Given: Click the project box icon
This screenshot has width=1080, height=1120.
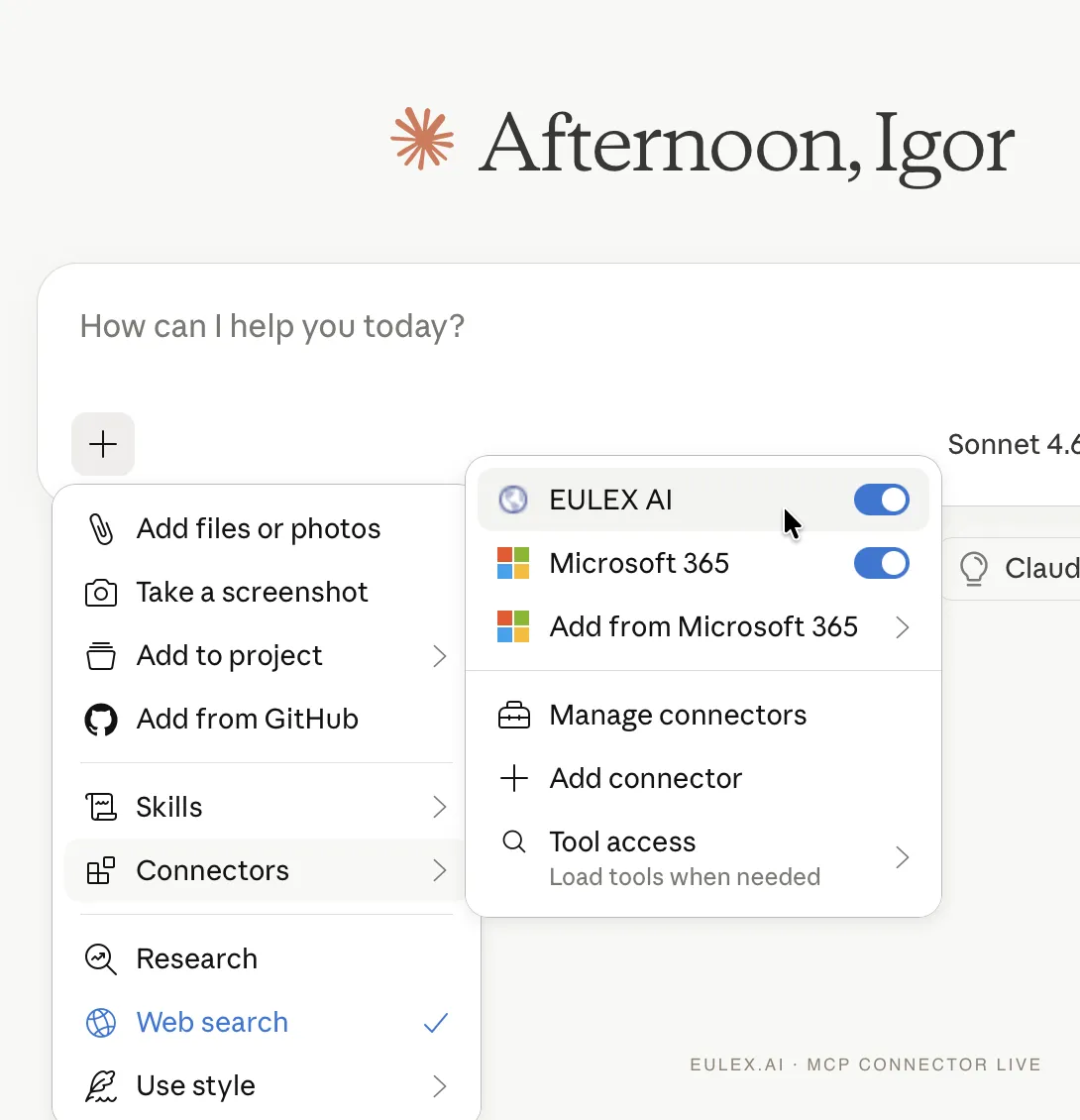Looking at the screenshot, I should tap(101, 656).
